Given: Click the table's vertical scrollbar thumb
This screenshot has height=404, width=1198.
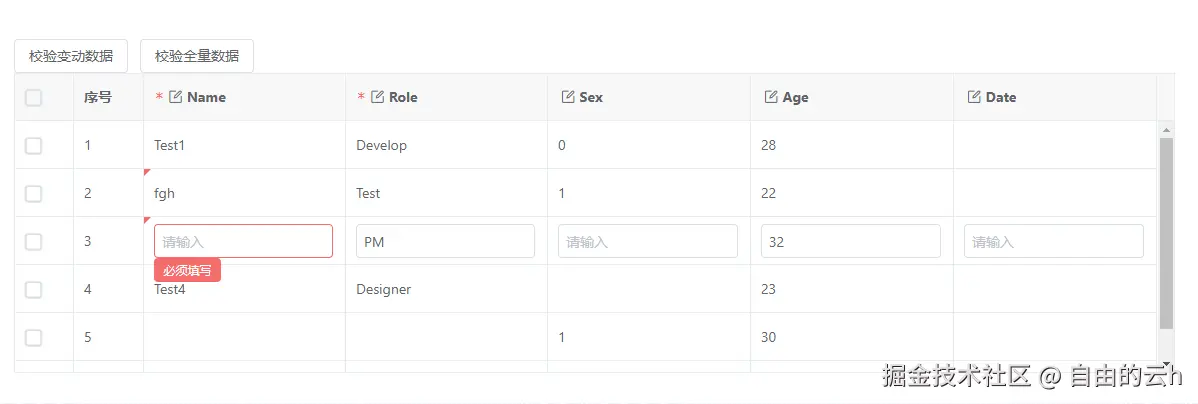Looking at the screenshot, I should 1166,233.
